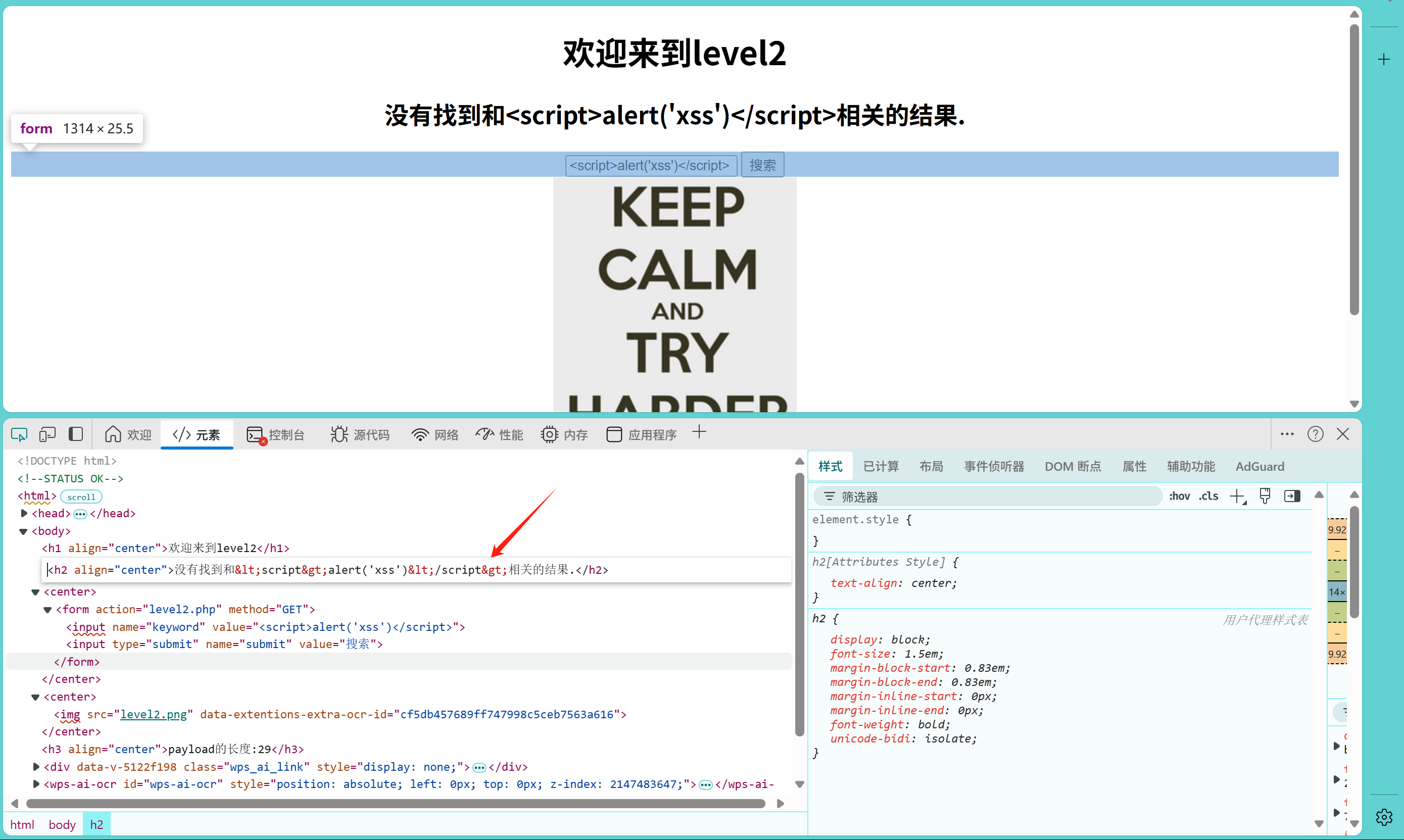Toggle the :hov element state panel
Screen dimensions: 1404x840
coord(1179,497)
